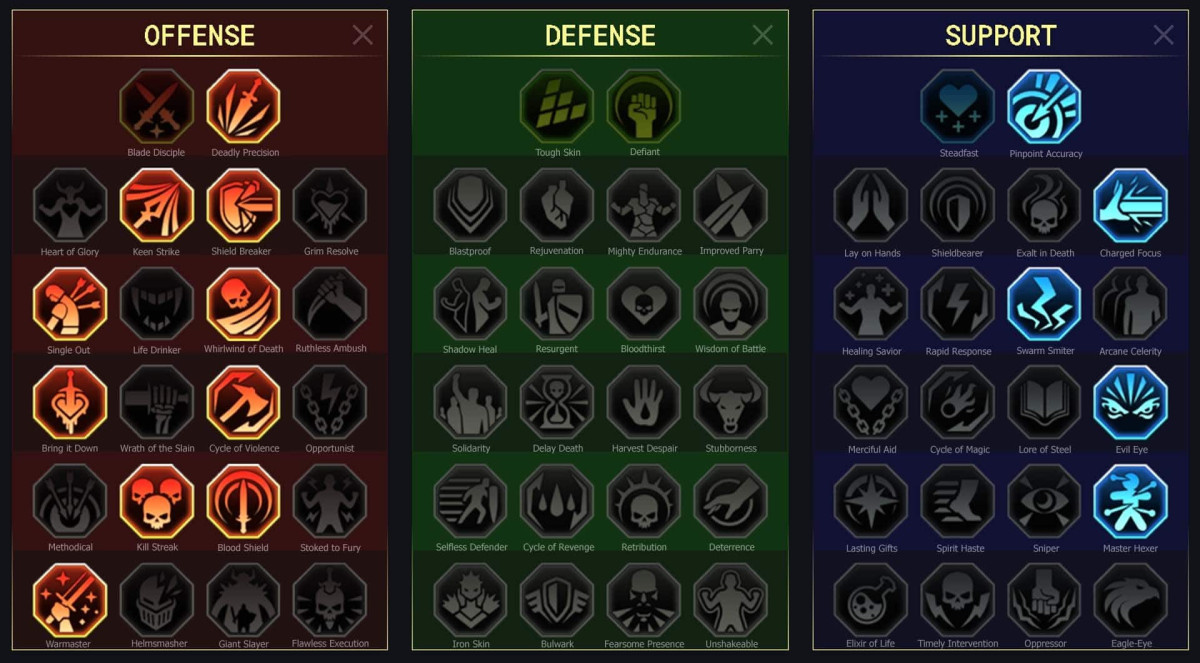The width and height of the screenshot is (1200, 663).
Task: Select the Tough Skin defense mastery
Action: click(557, 106)
